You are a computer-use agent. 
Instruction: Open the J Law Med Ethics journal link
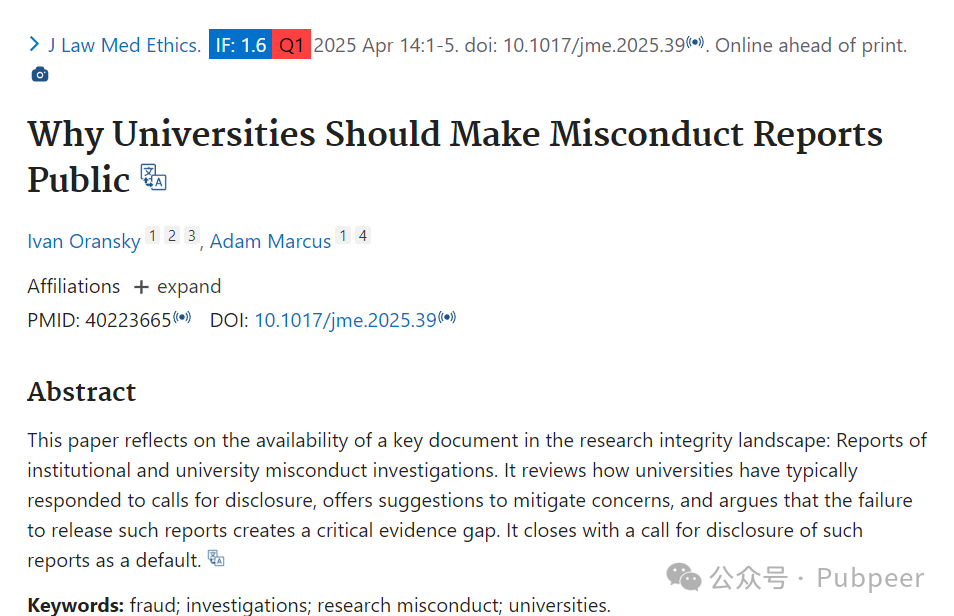click(124, 45)
